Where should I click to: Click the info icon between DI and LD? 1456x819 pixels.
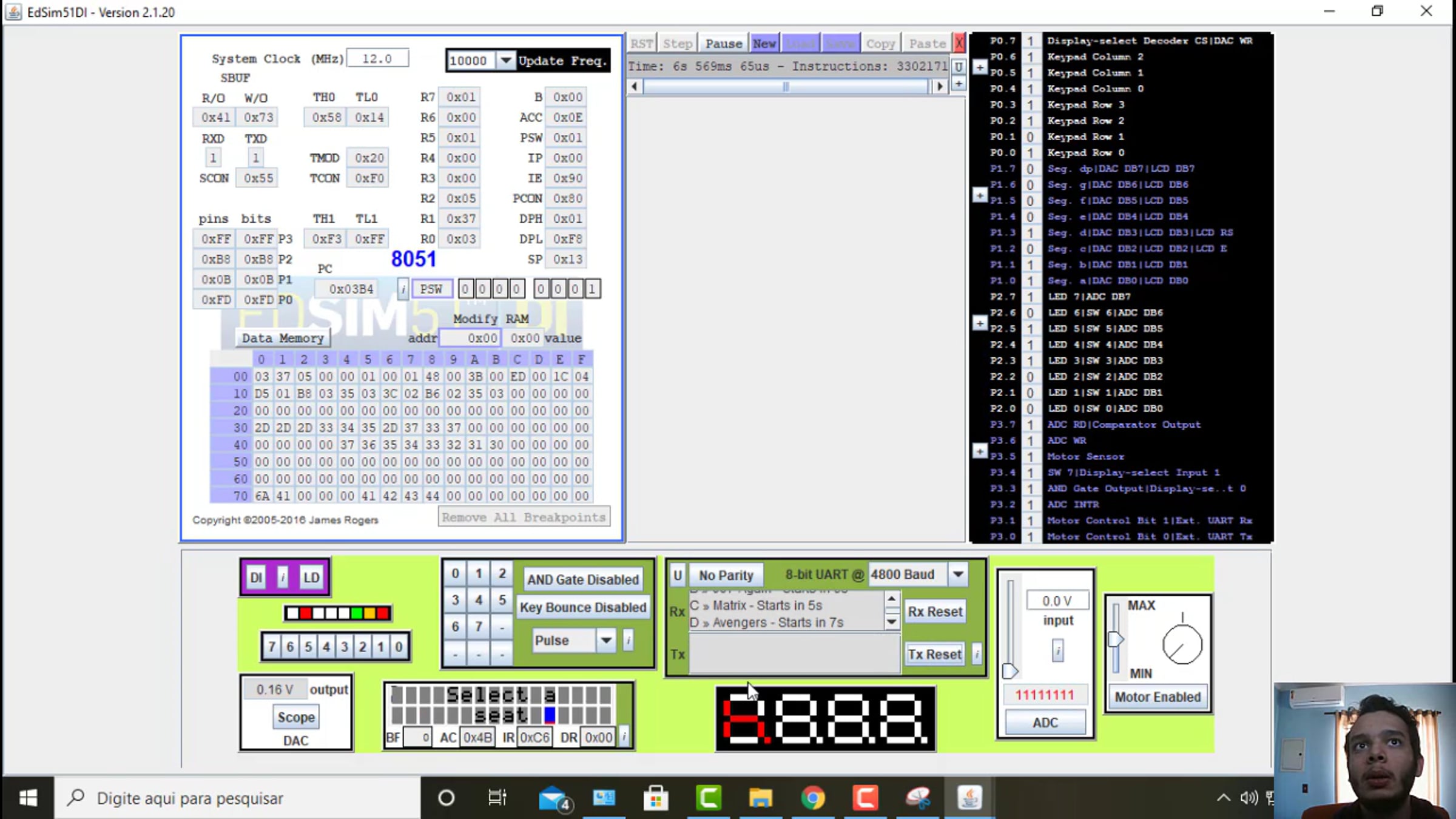coord(283,577)
